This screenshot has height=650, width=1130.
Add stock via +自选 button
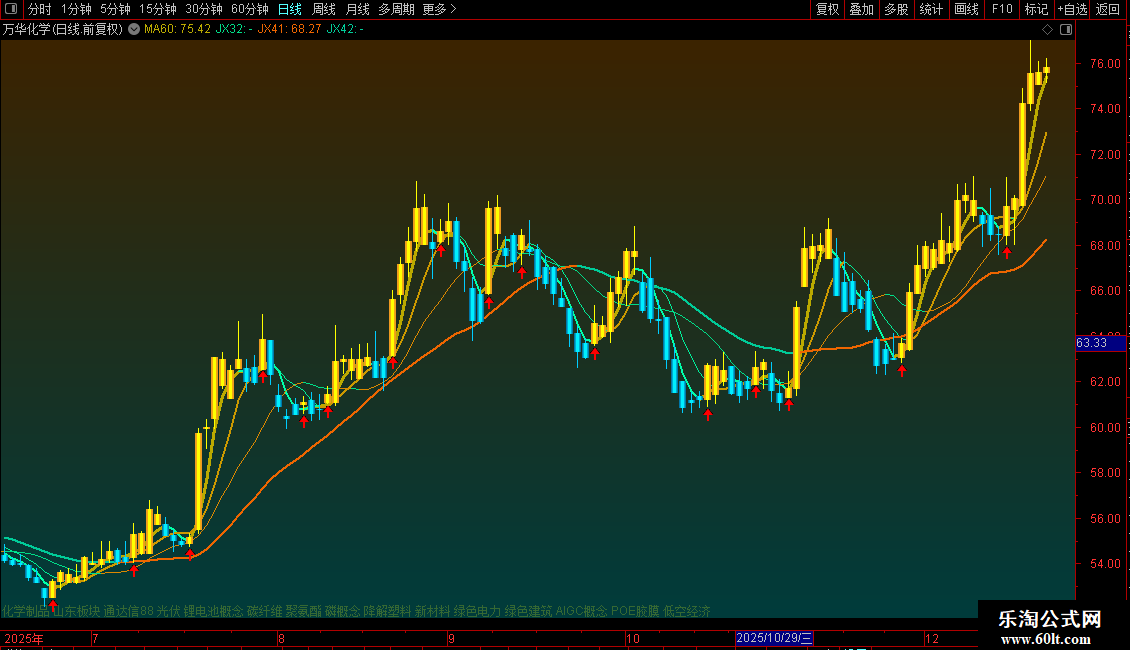coord(1072,9)
